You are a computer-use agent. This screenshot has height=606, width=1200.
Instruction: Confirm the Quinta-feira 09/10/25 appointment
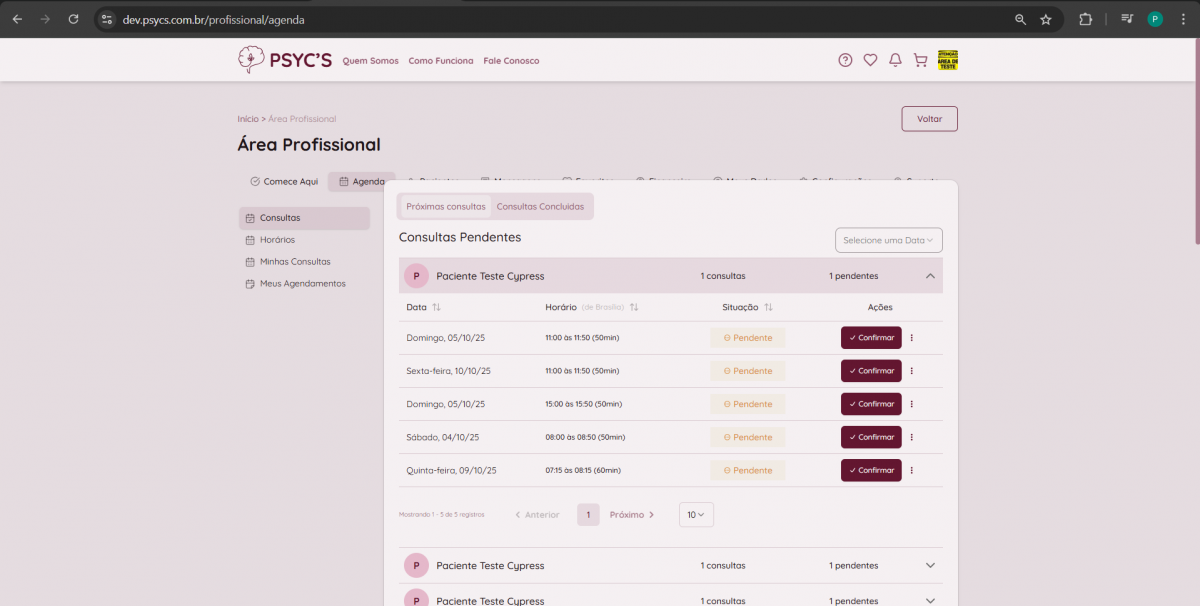tap(871, 470)
